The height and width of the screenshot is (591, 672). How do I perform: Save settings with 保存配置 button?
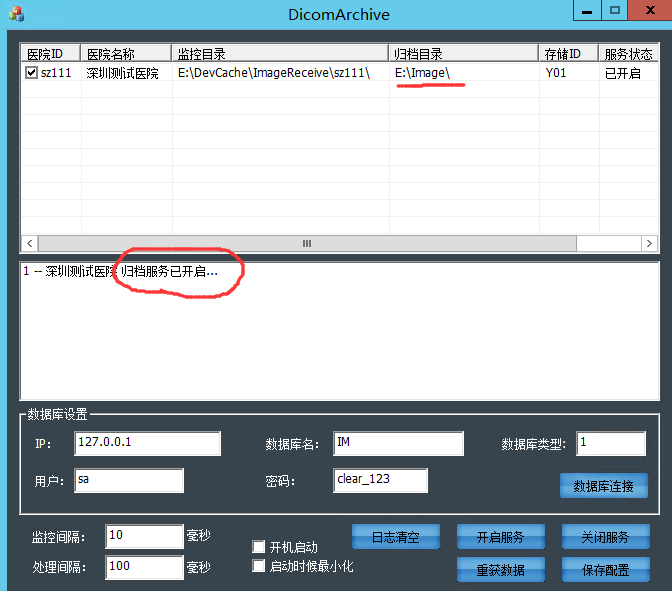604,568
